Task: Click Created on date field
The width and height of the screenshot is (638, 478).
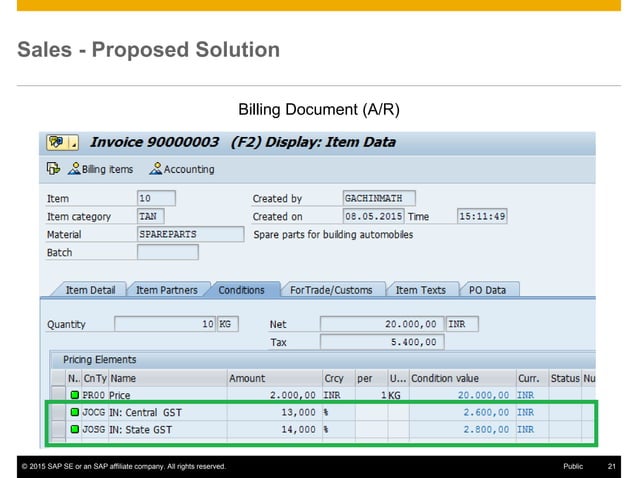Action: [x=374, y=216]
